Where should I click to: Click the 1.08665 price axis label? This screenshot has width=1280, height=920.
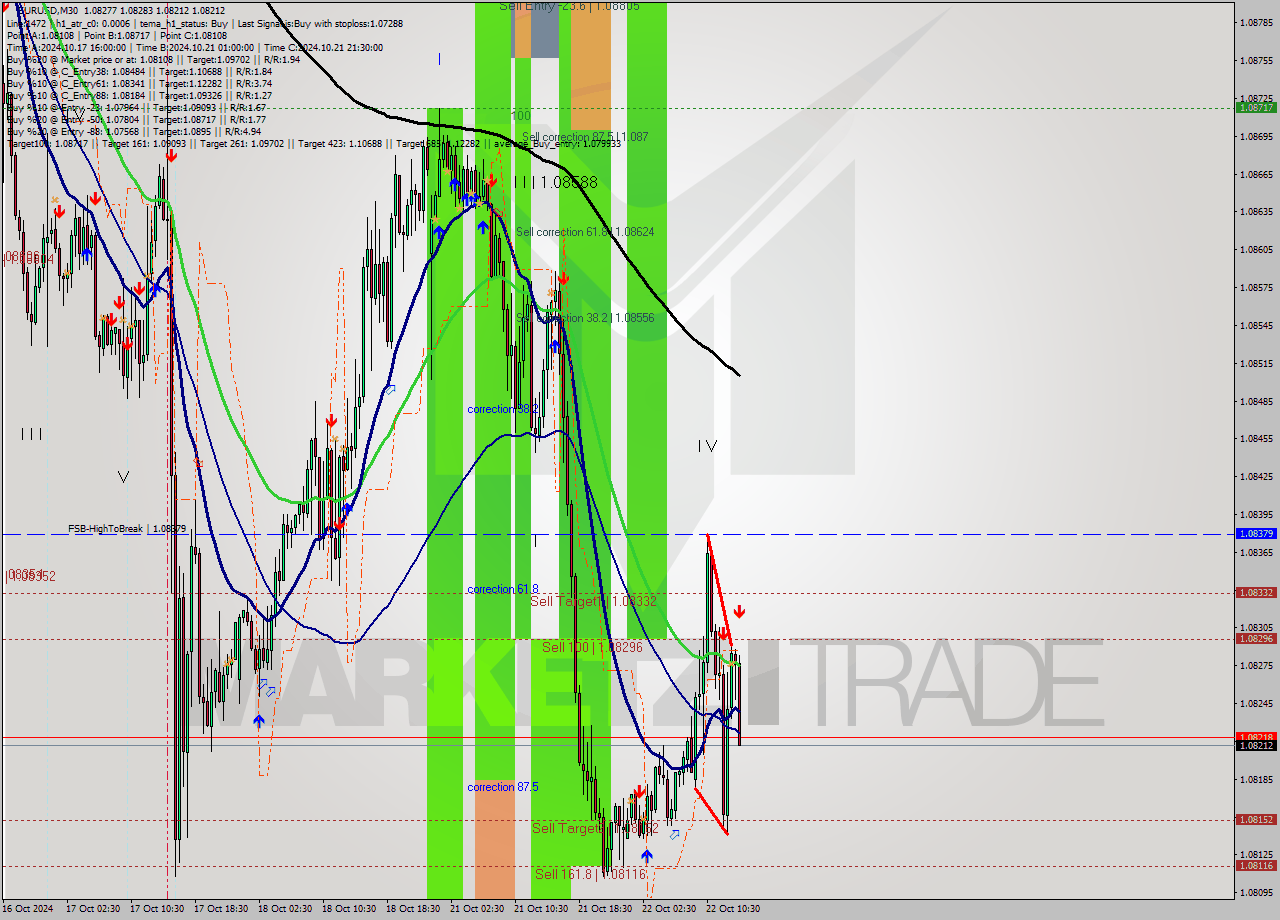[1256, 174]
